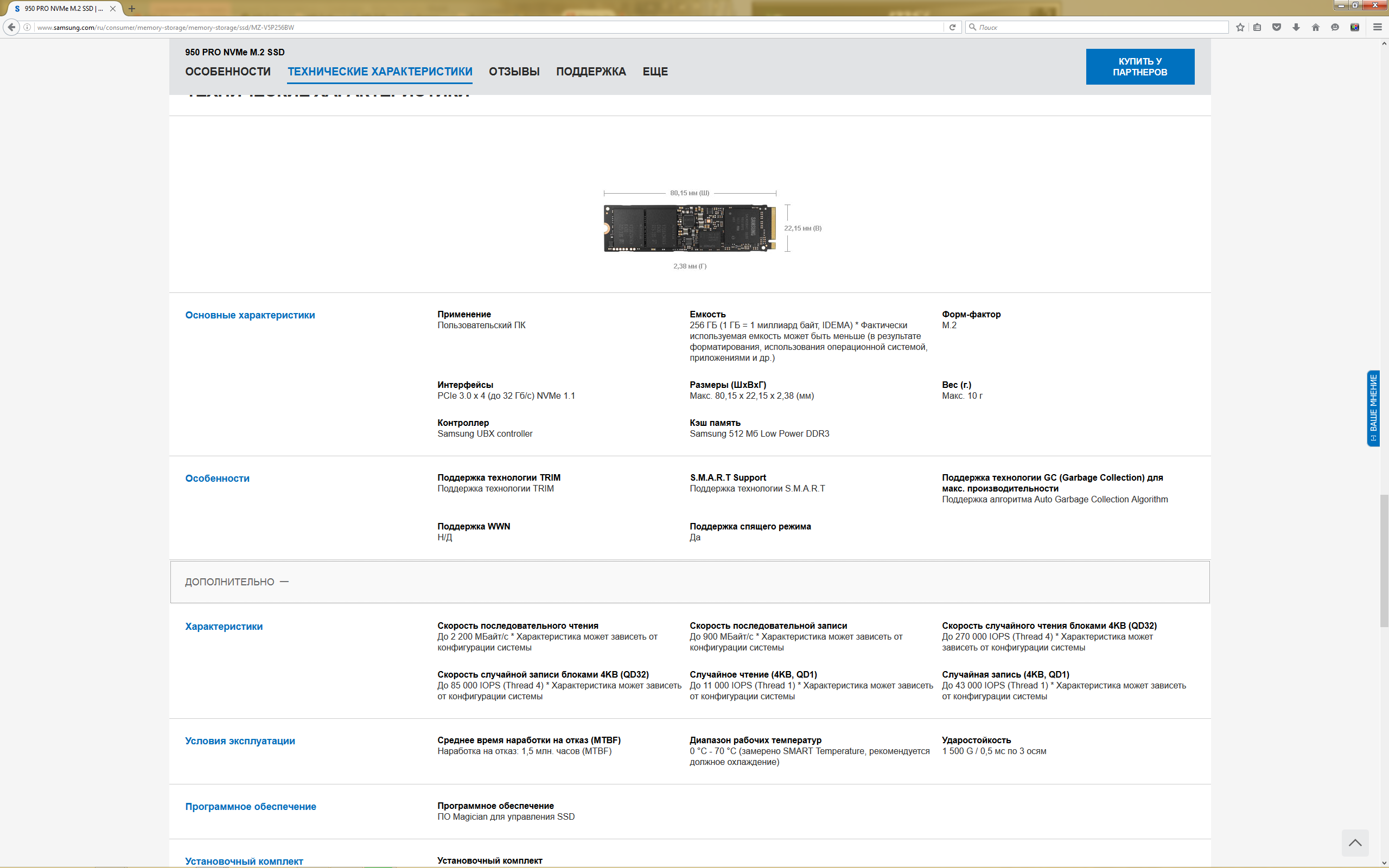Click the browser back arrow button
The height and width of the screenshot is (868, 1389).
click(x=11, y=27)
